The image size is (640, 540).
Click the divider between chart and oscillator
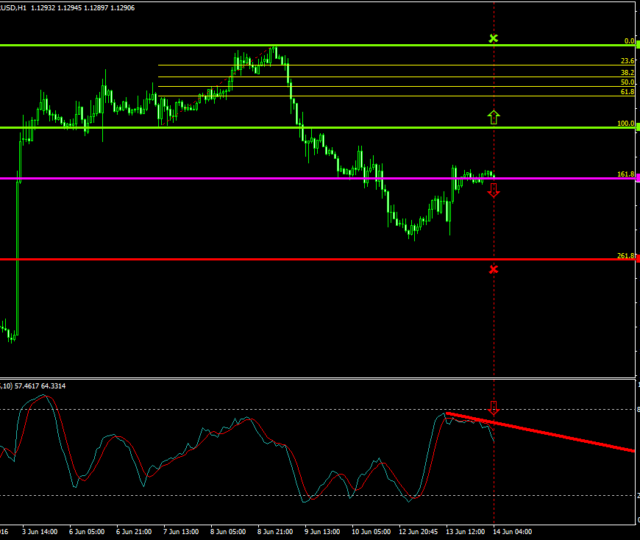[320, 378]
